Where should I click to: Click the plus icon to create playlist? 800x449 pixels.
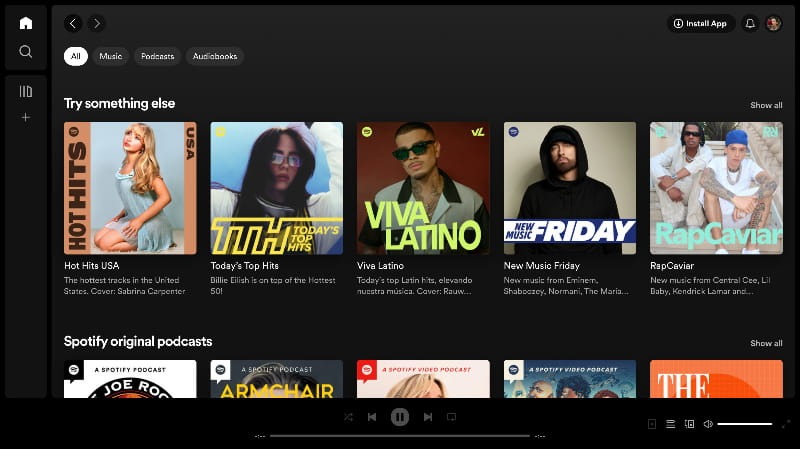[26, 117]
